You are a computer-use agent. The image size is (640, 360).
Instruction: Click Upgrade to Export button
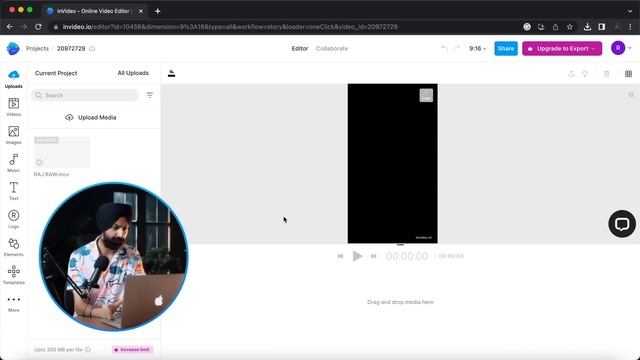click(x=562, y=49)
